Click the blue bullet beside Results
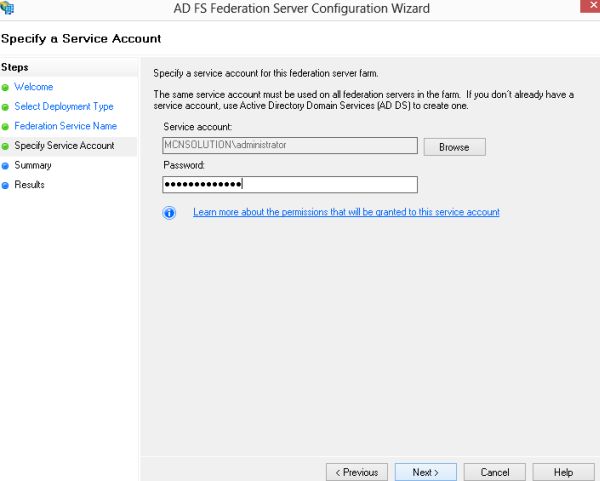The height and width of the screenshot is (481, 600). 5,185
